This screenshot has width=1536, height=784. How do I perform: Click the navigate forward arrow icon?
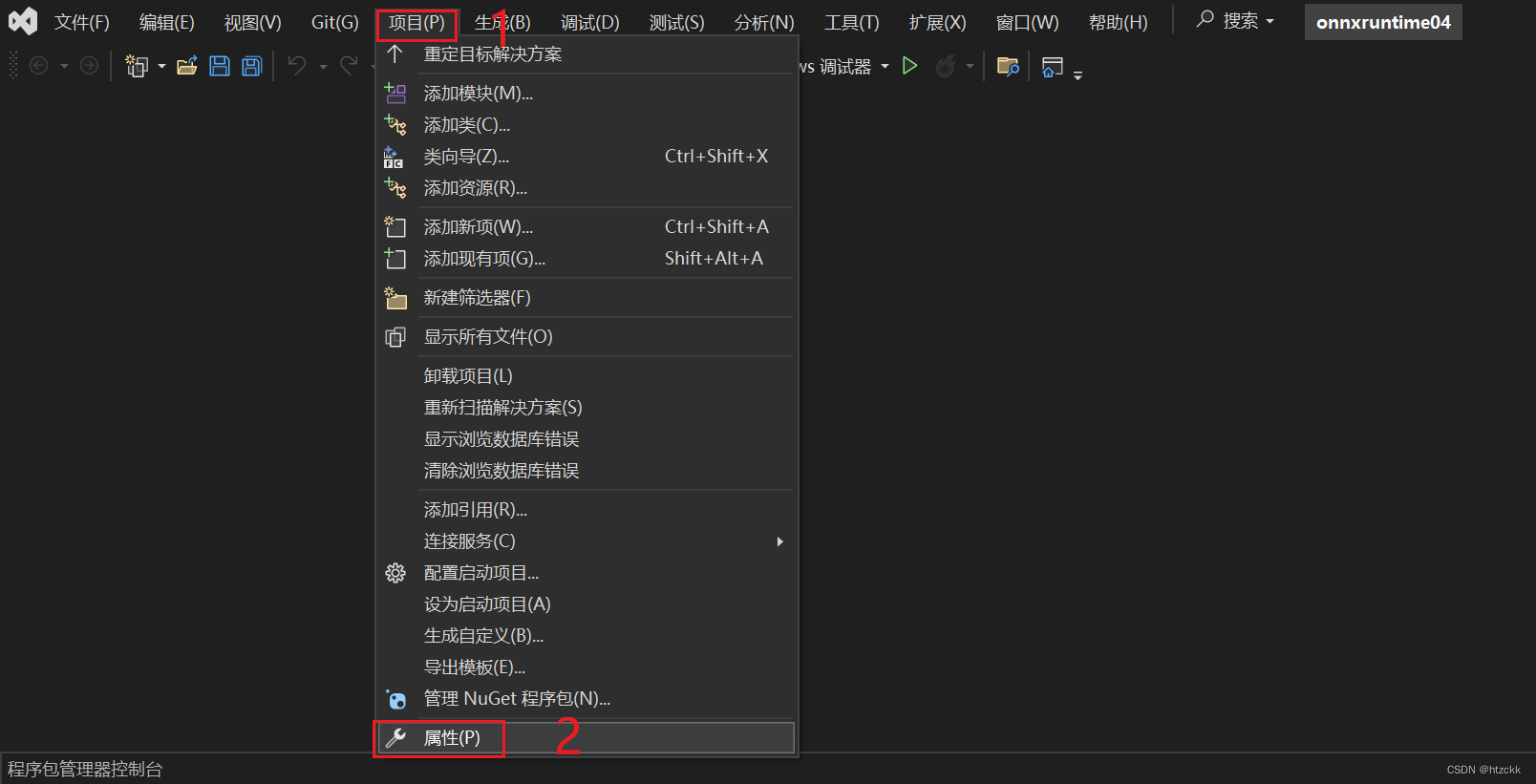[x=89, y=66]
